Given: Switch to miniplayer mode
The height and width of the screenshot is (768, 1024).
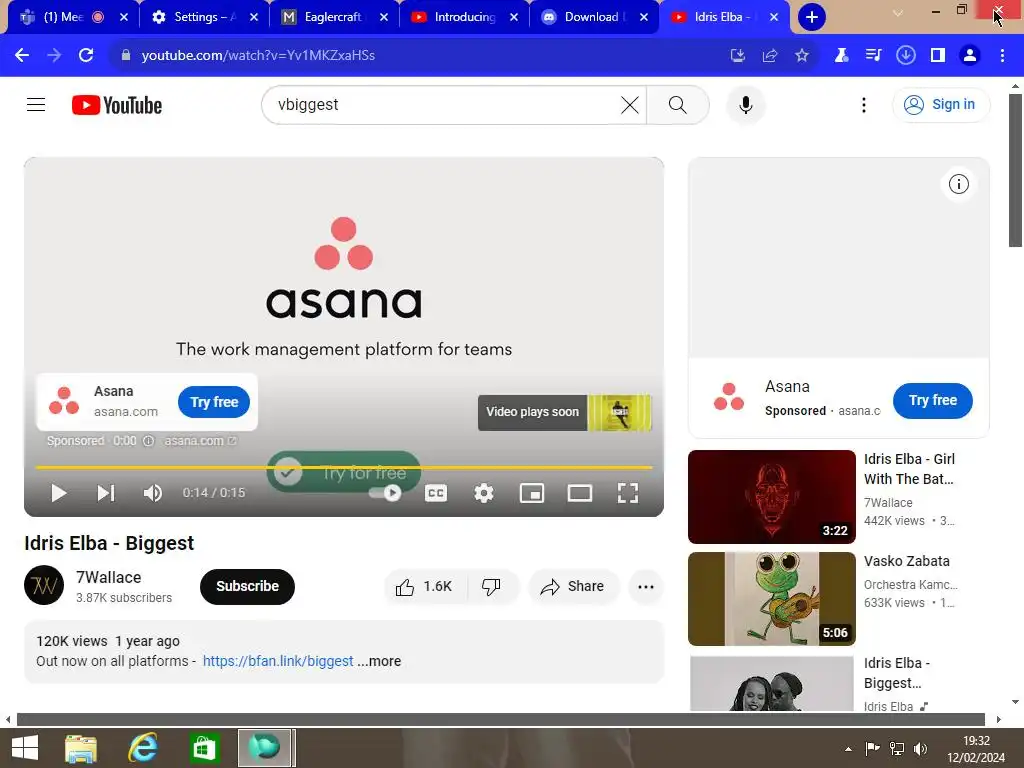Looking at the screenshot, I should [532, 493].
